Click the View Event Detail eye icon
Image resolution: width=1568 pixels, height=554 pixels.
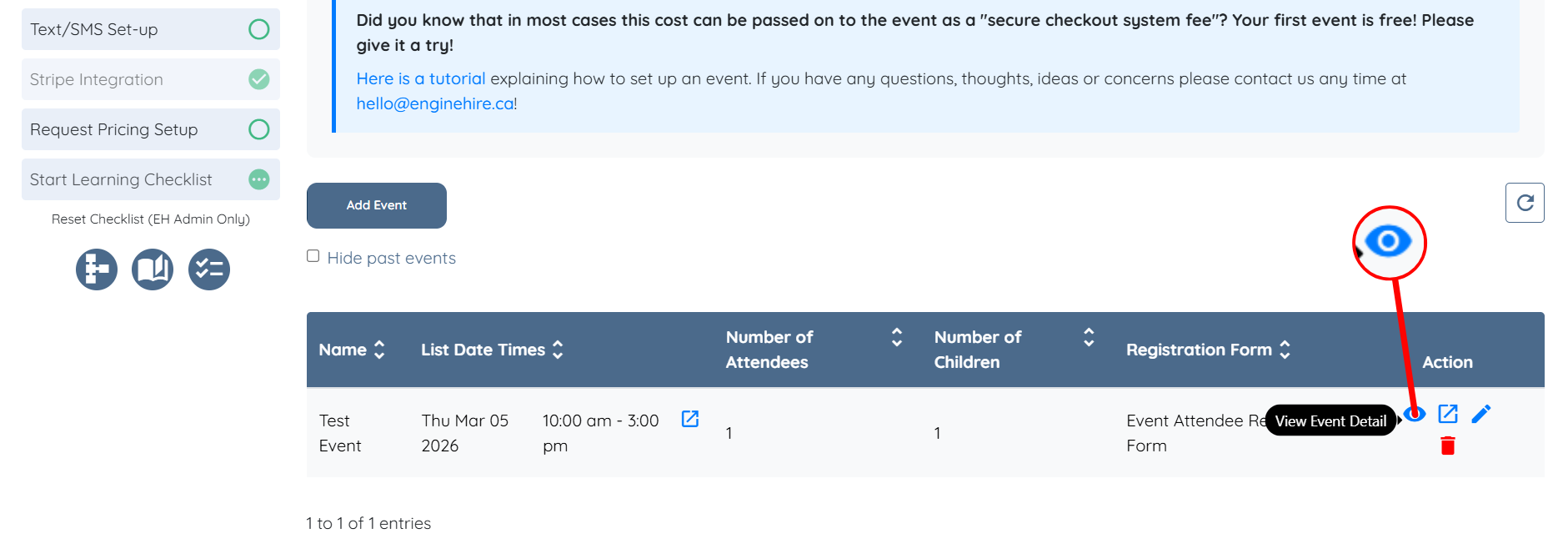1415,414
